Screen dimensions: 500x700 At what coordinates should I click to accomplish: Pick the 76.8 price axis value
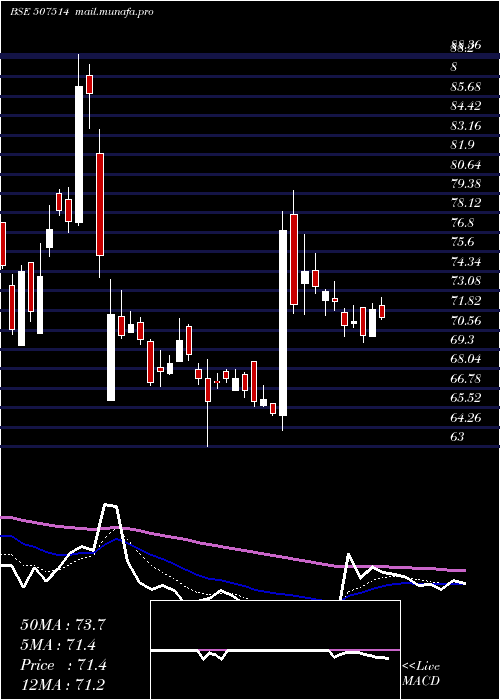point(462,223)
